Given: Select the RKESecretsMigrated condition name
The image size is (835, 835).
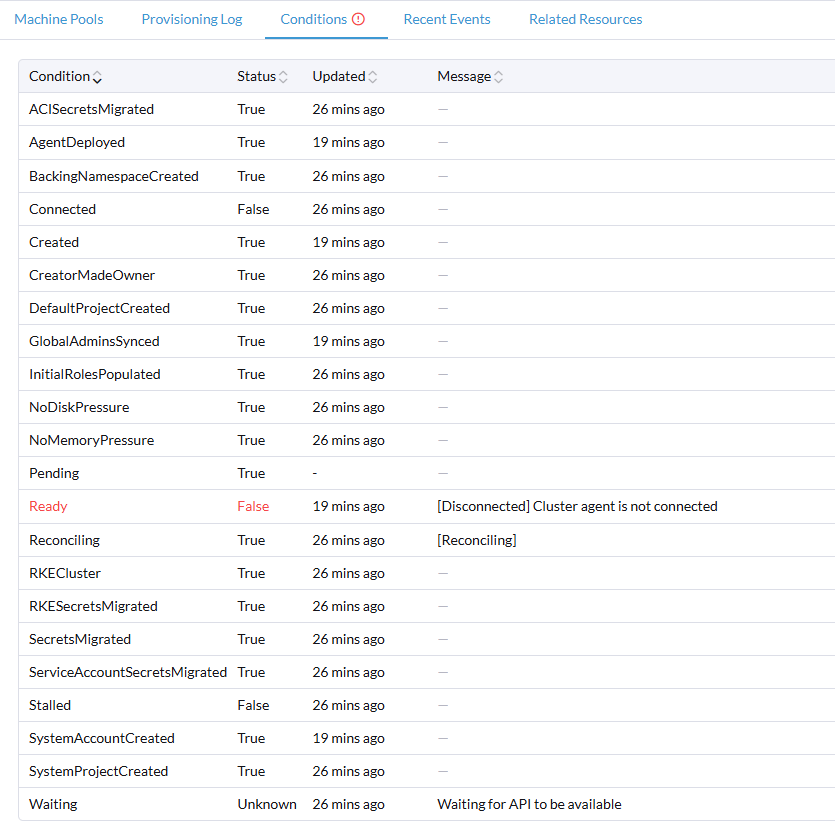Looking at the screenshot, I should tap(93, 607).
